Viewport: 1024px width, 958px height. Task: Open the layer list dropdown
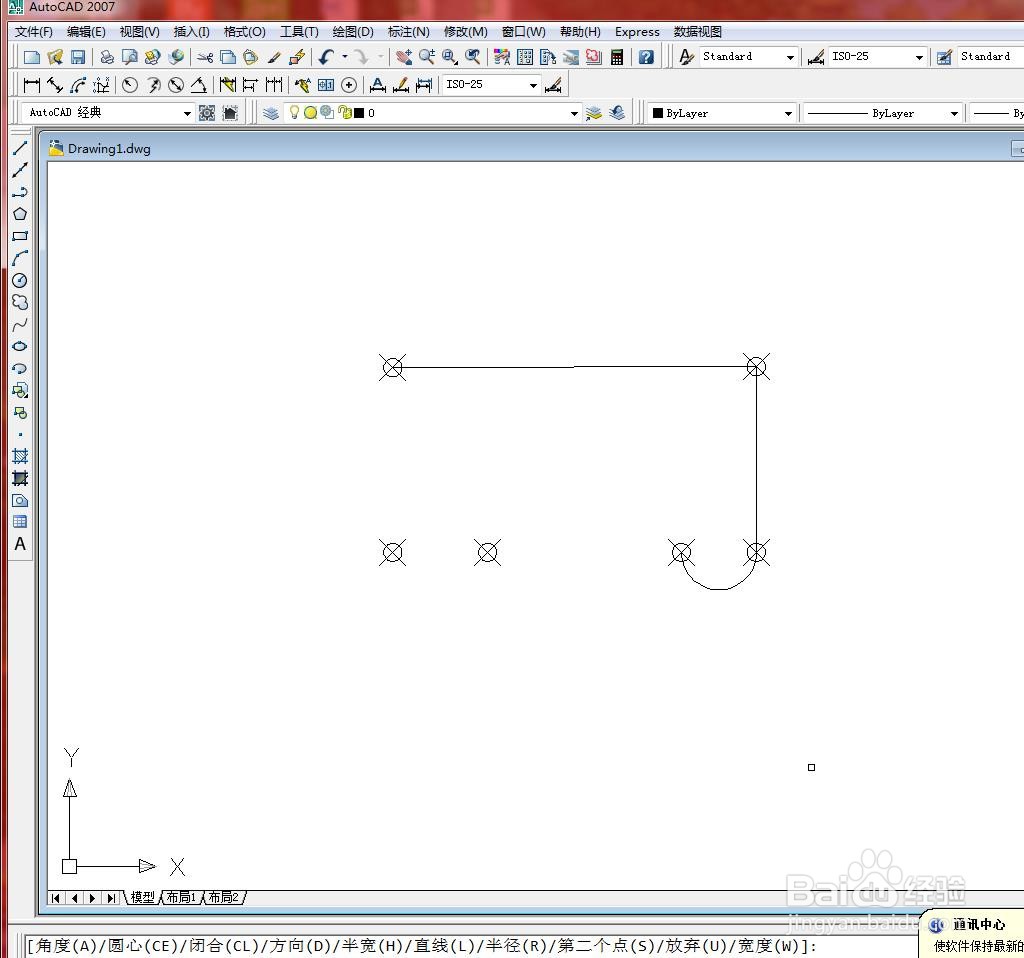(x=574, y=114)
